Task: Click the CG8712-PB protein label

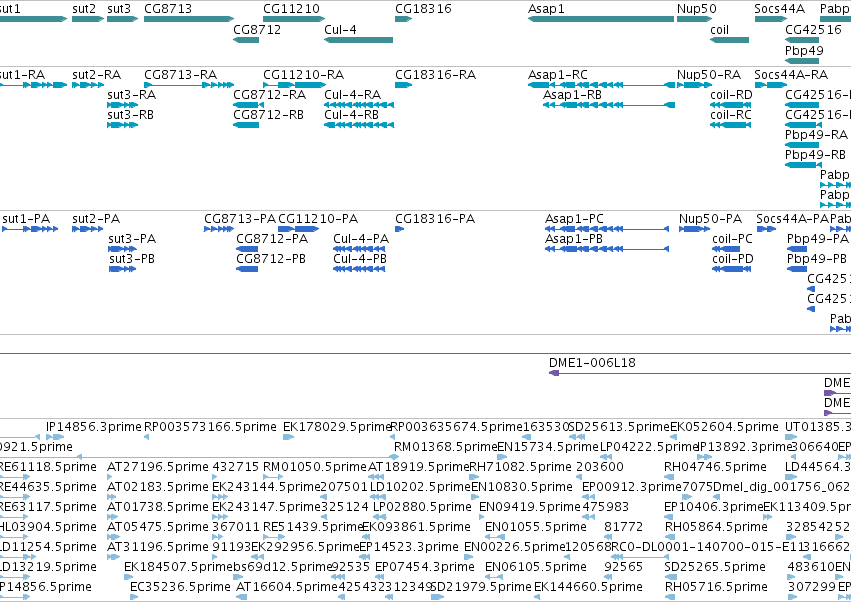Action: 271,259
